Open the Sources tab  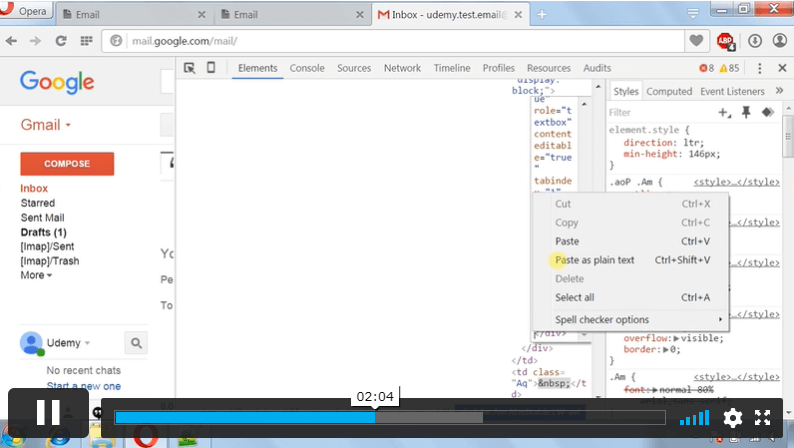[354, 68]
